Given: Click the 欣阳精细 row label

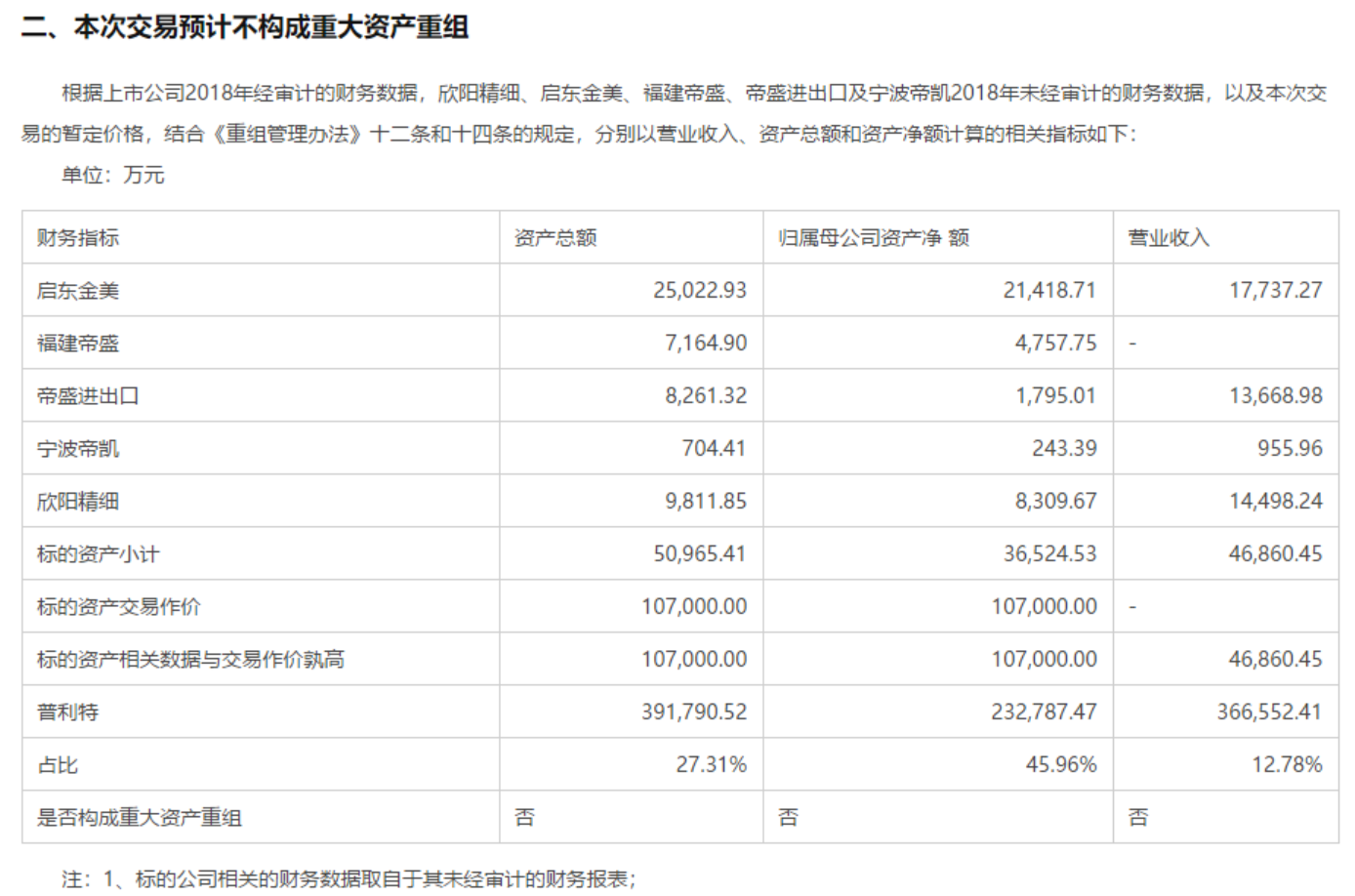Looking at the screenshot, I should coord(78,501).
